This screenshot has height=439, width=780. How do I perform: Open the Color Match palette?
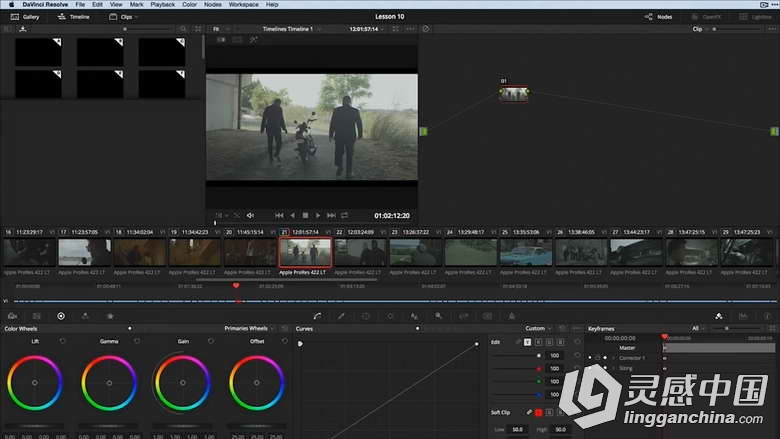36,316
